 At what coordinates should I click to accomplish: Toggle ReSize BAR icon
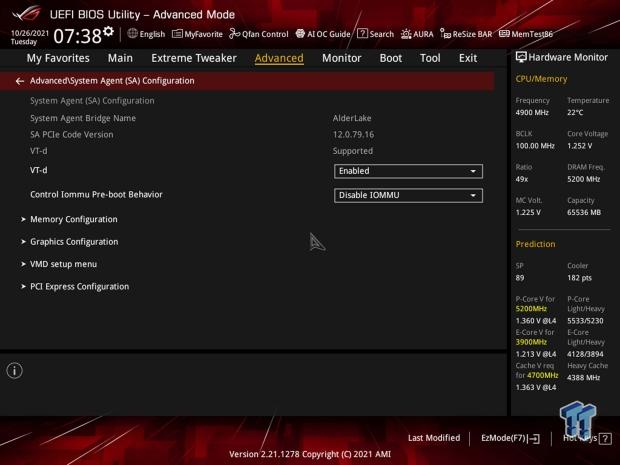(x=445, y=34)
